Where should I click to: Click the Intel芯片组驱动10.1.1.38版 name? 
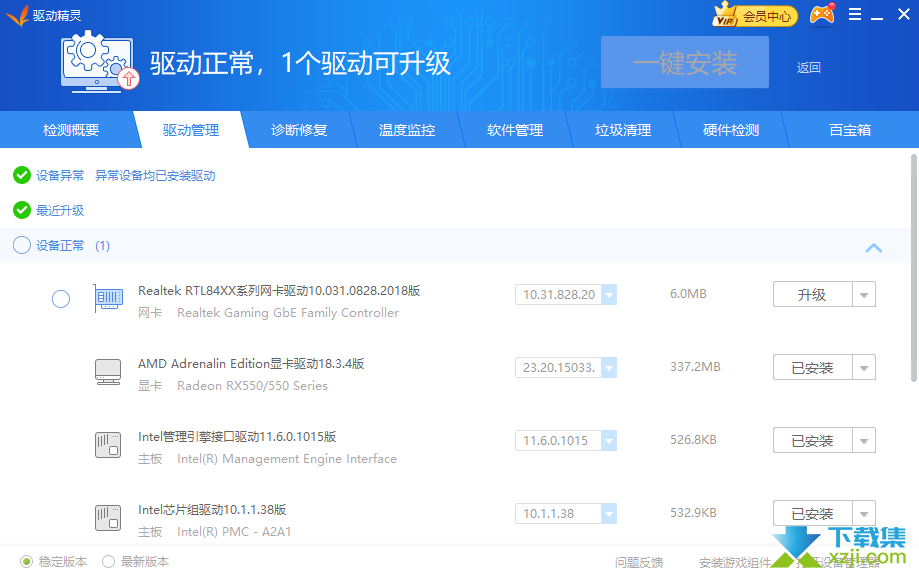(x=212, y=510)
